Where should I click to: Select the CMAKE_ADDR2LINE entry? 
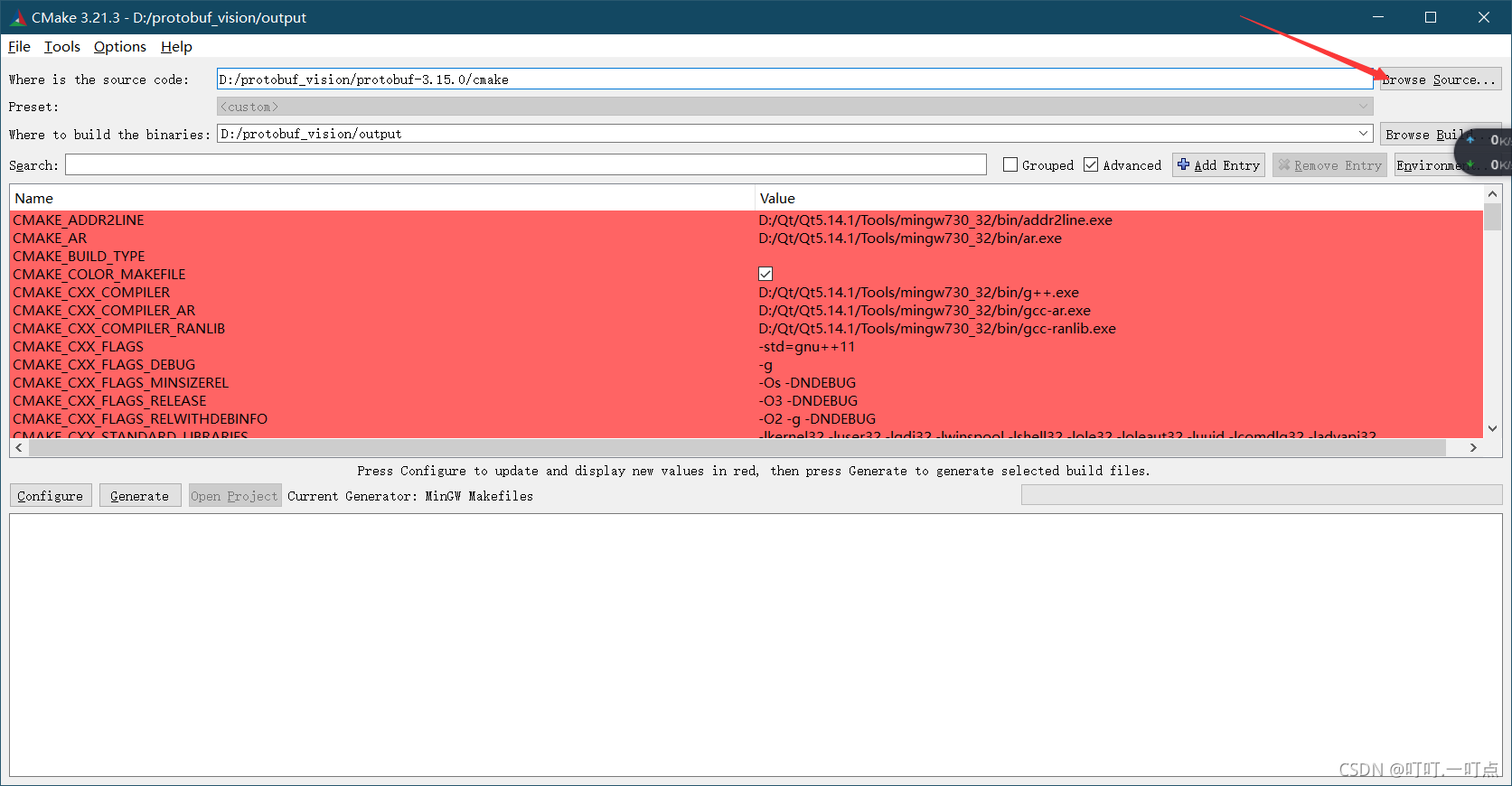click(x=79, y=220)
